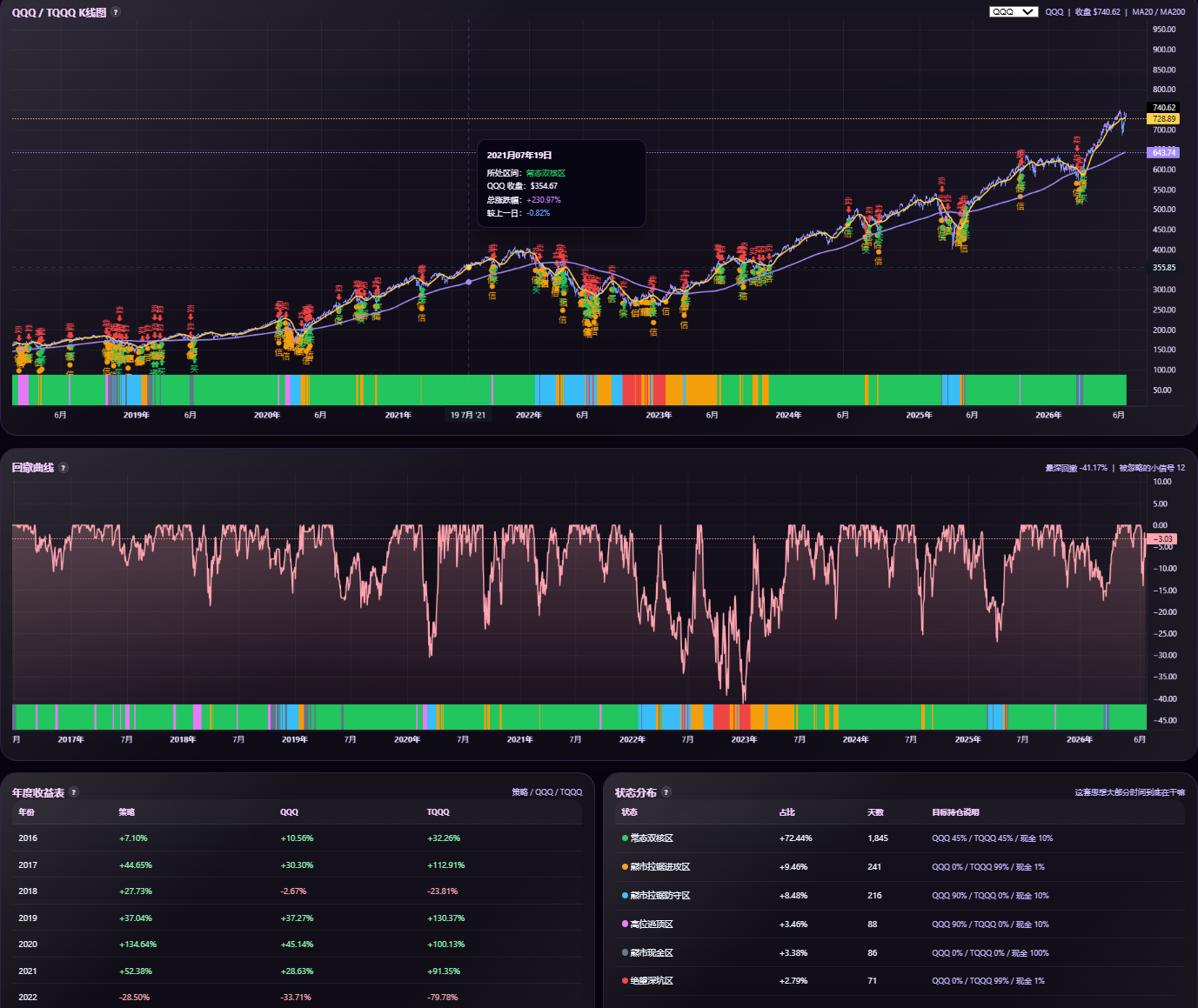This screenshot has height=1008, width=1198.
Task: Click the 策略 / QQQ / TQQQ legend label
Action: point(547,792)
